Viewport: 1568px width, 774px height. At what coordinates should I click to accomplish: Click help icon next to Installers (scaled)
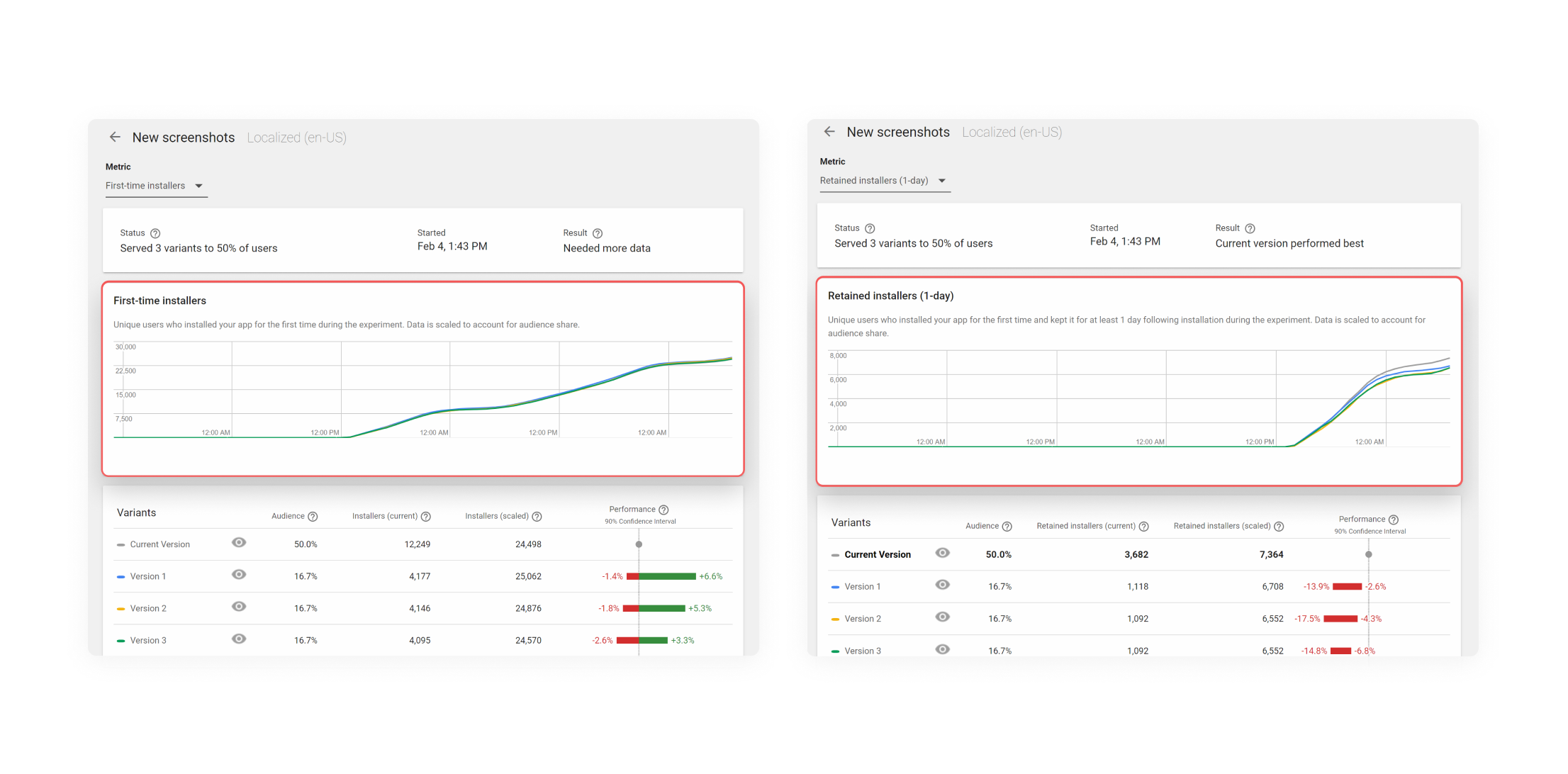click(537, 517)
